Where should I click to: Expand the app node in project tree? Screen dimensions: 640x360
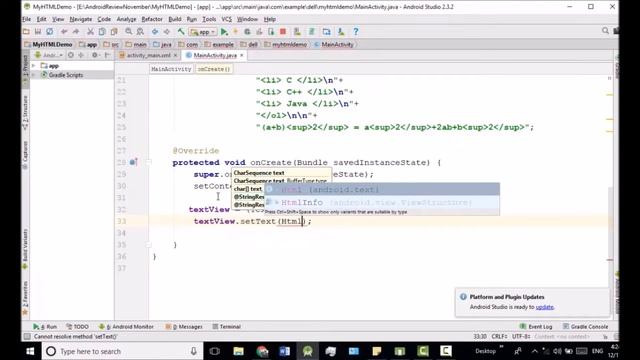(34, 66)
